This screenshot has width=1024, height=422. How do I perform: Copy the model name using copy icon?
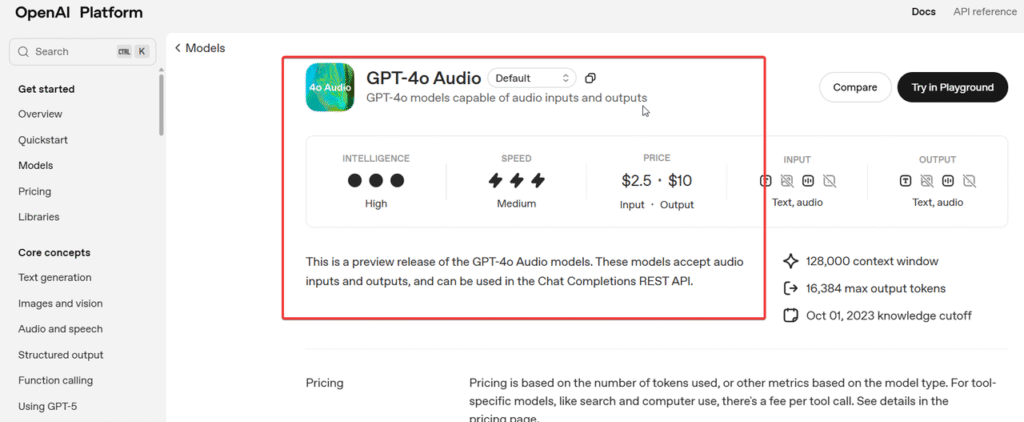[x=590, y=78]
